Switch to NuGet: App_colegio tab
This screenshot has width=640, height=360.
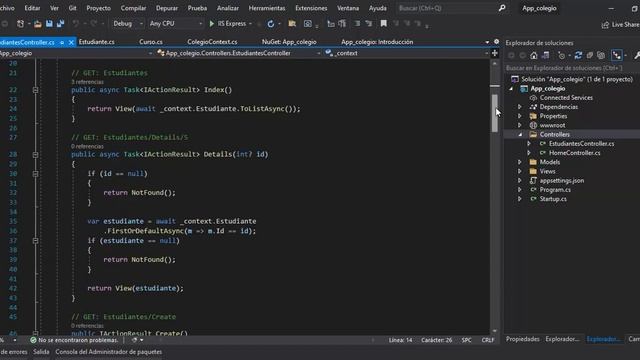[x=289, y=42]
